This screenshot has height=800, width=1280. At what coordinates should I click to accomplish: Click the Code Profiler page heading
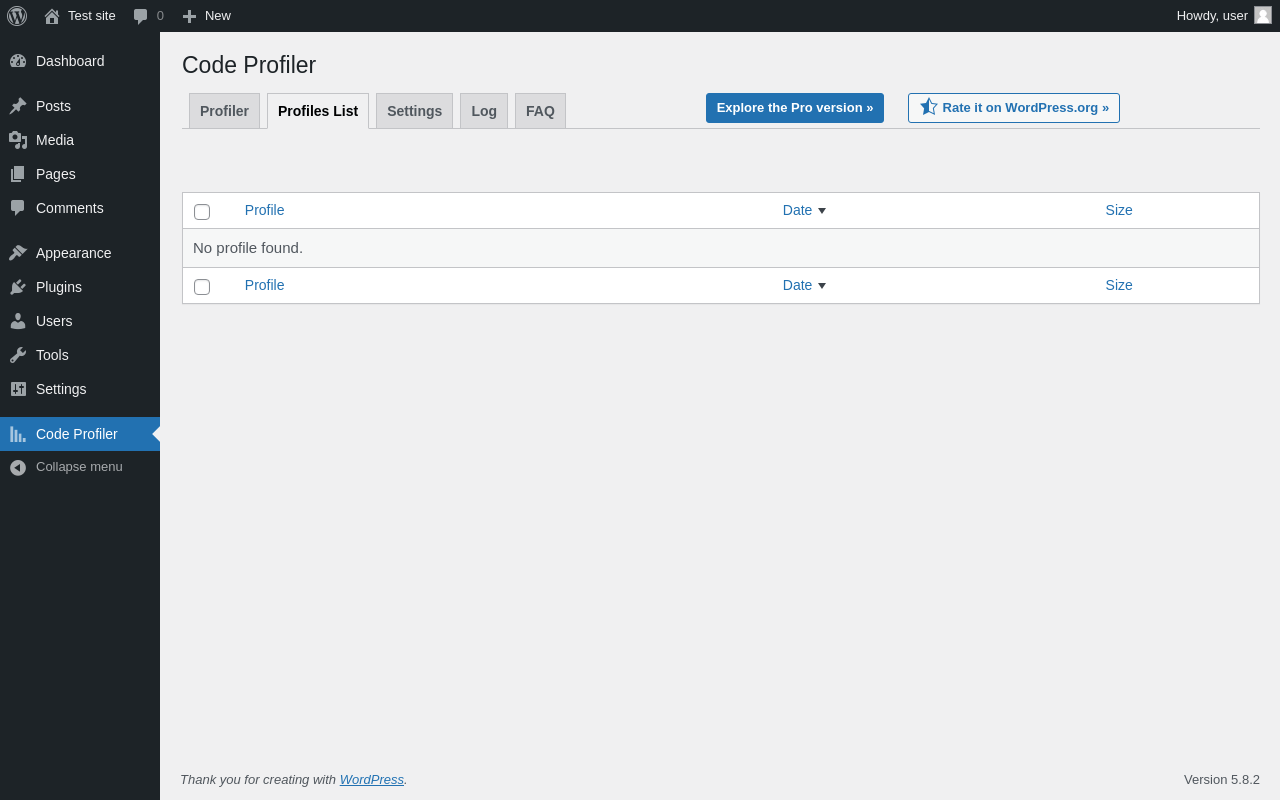tap(249, 65)
